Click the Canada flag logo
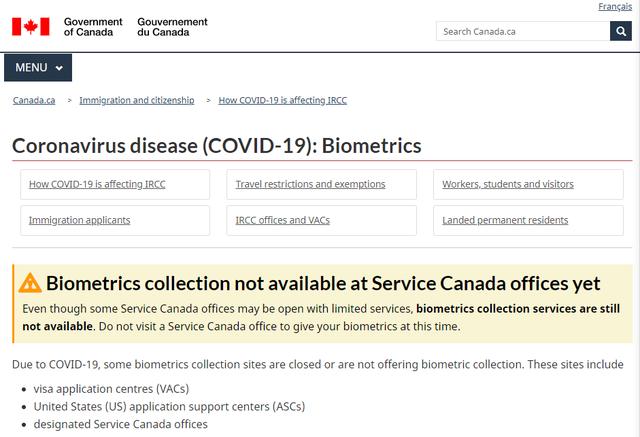 coord(30,26)
